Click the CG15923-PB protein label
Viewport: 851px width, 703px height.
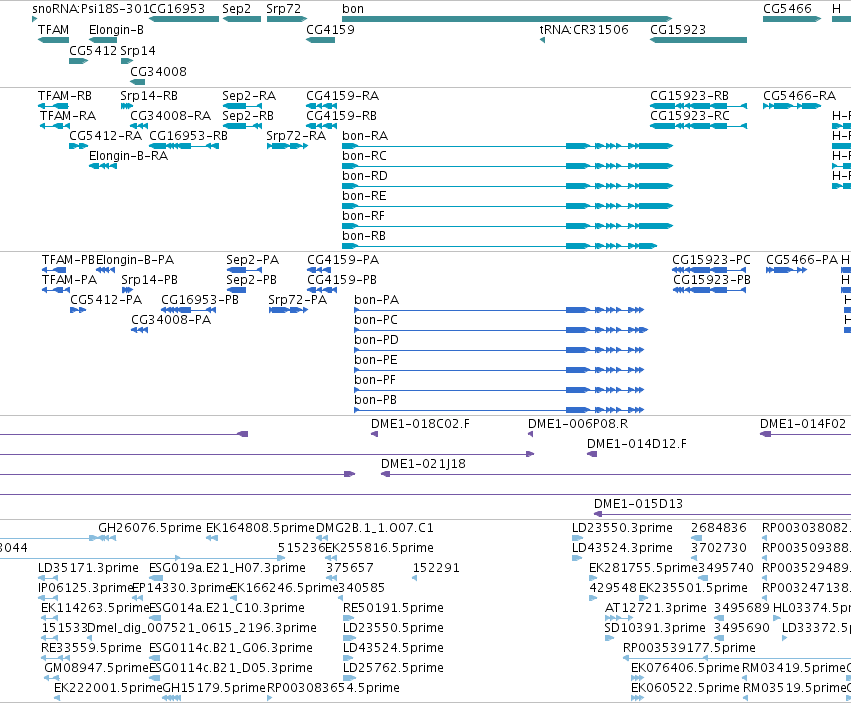click(712, 280)
